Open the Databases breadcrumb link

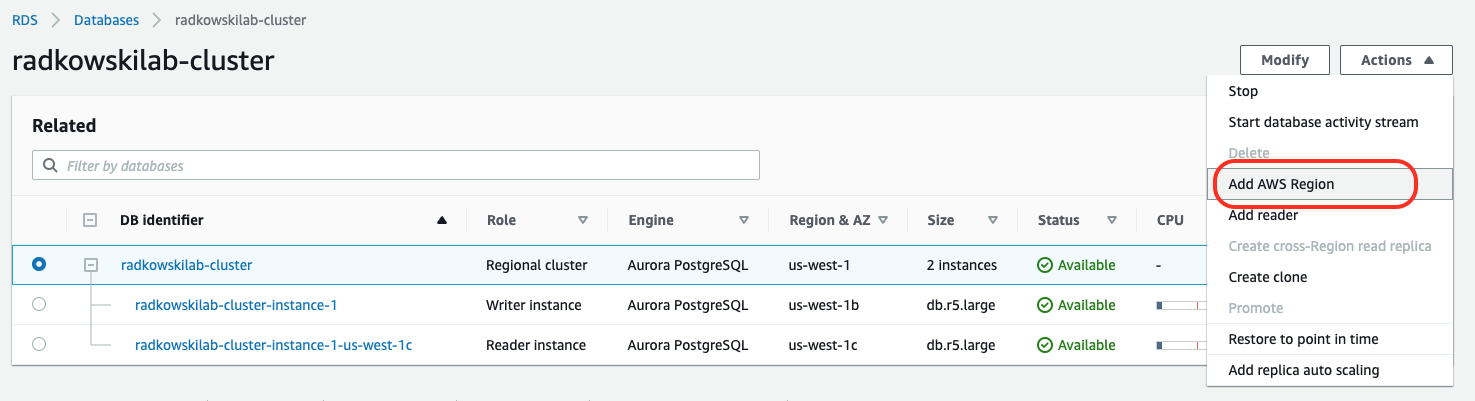point(105,19)
